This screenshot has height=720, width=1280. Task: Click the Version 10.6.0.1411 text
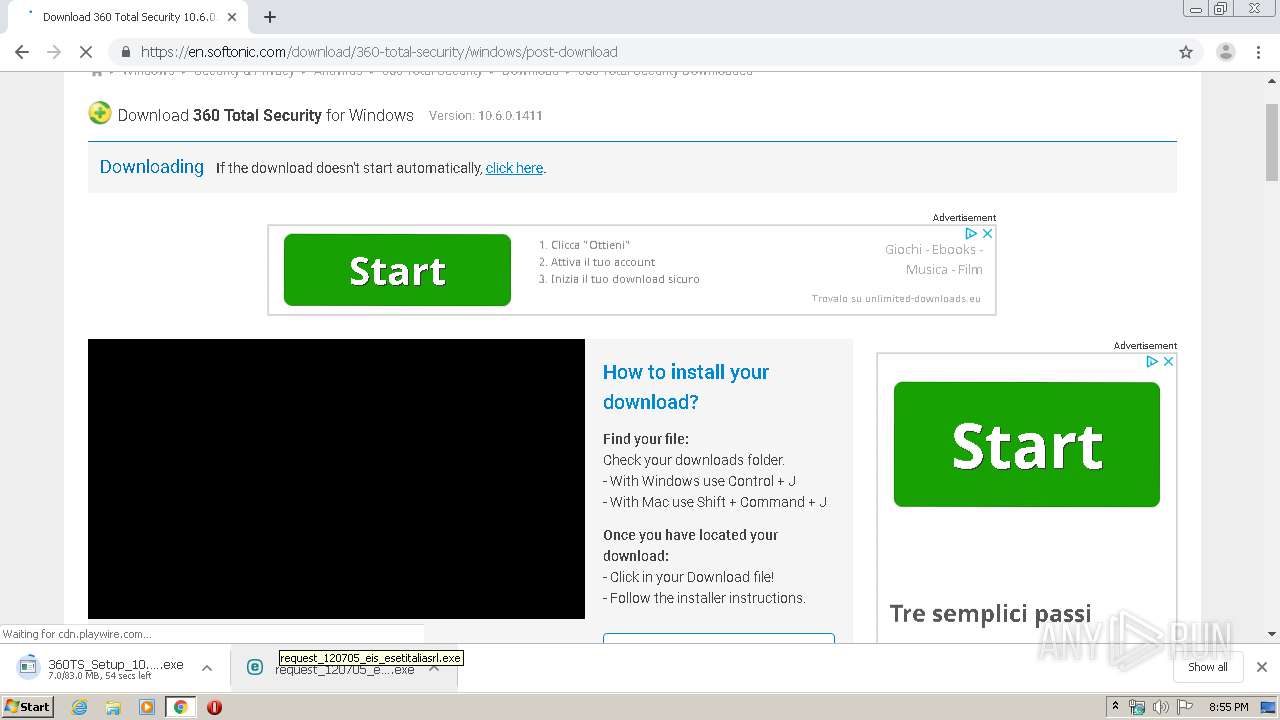click(486, 116)
